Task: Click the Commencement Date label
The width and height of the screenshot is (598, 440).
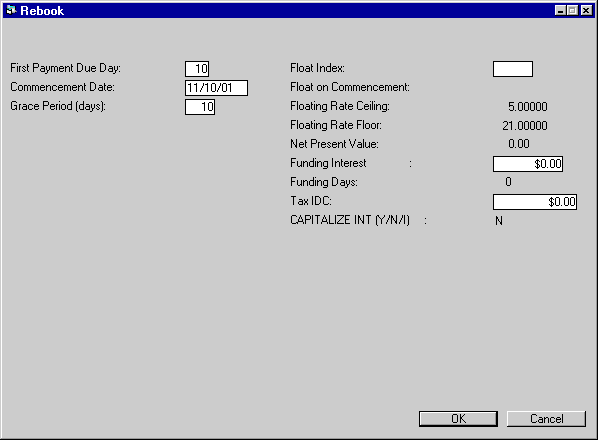Action: (x=62, y=87)
